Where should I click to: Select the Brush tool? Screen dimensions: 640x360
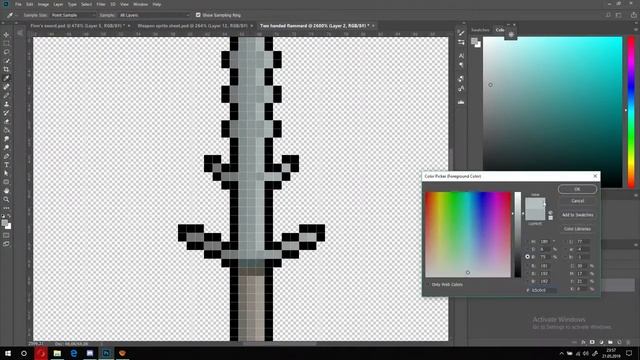(x=6, y=95)
